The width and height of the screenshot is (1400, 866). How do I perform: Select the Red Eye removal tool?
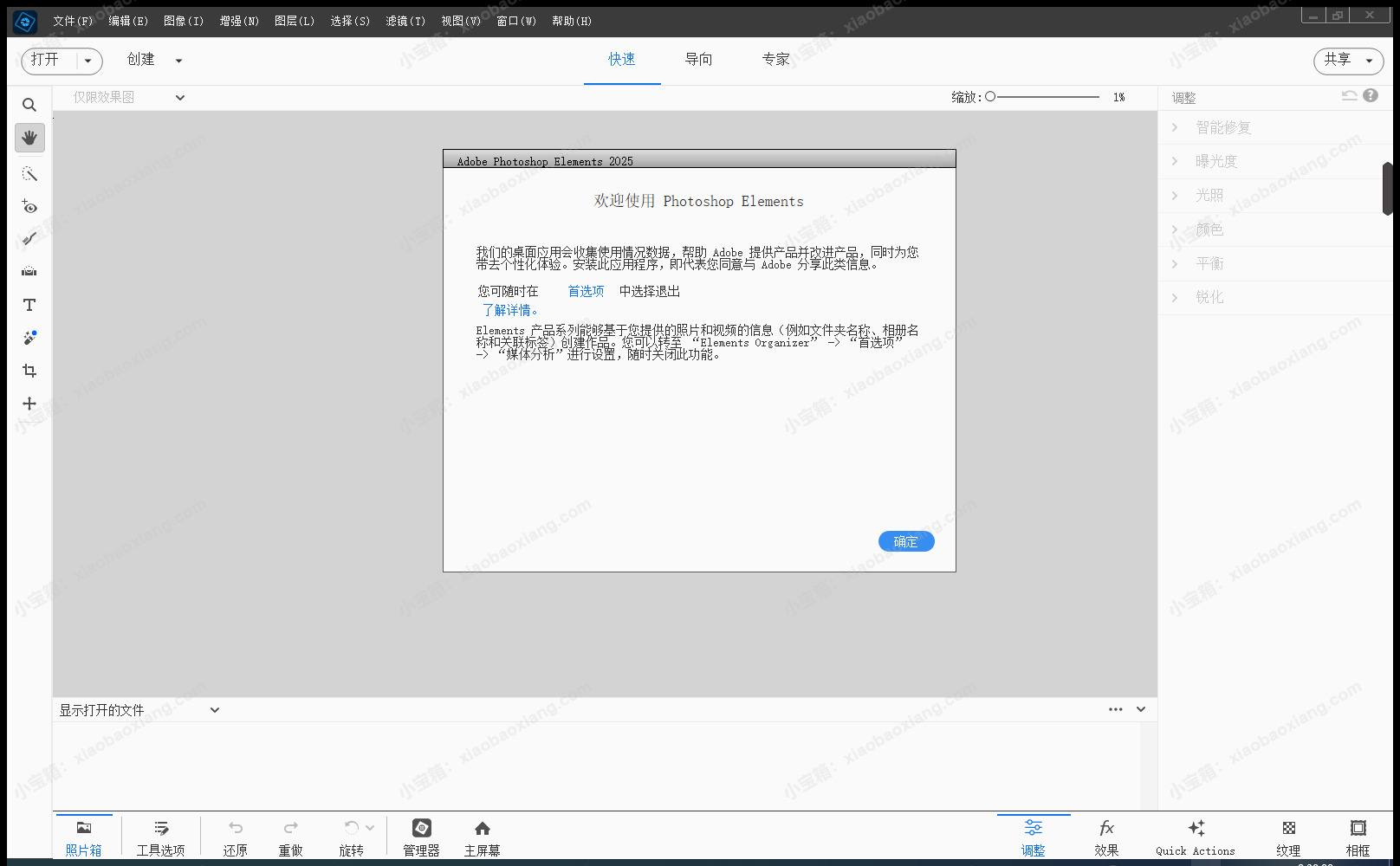coord(29,207)
